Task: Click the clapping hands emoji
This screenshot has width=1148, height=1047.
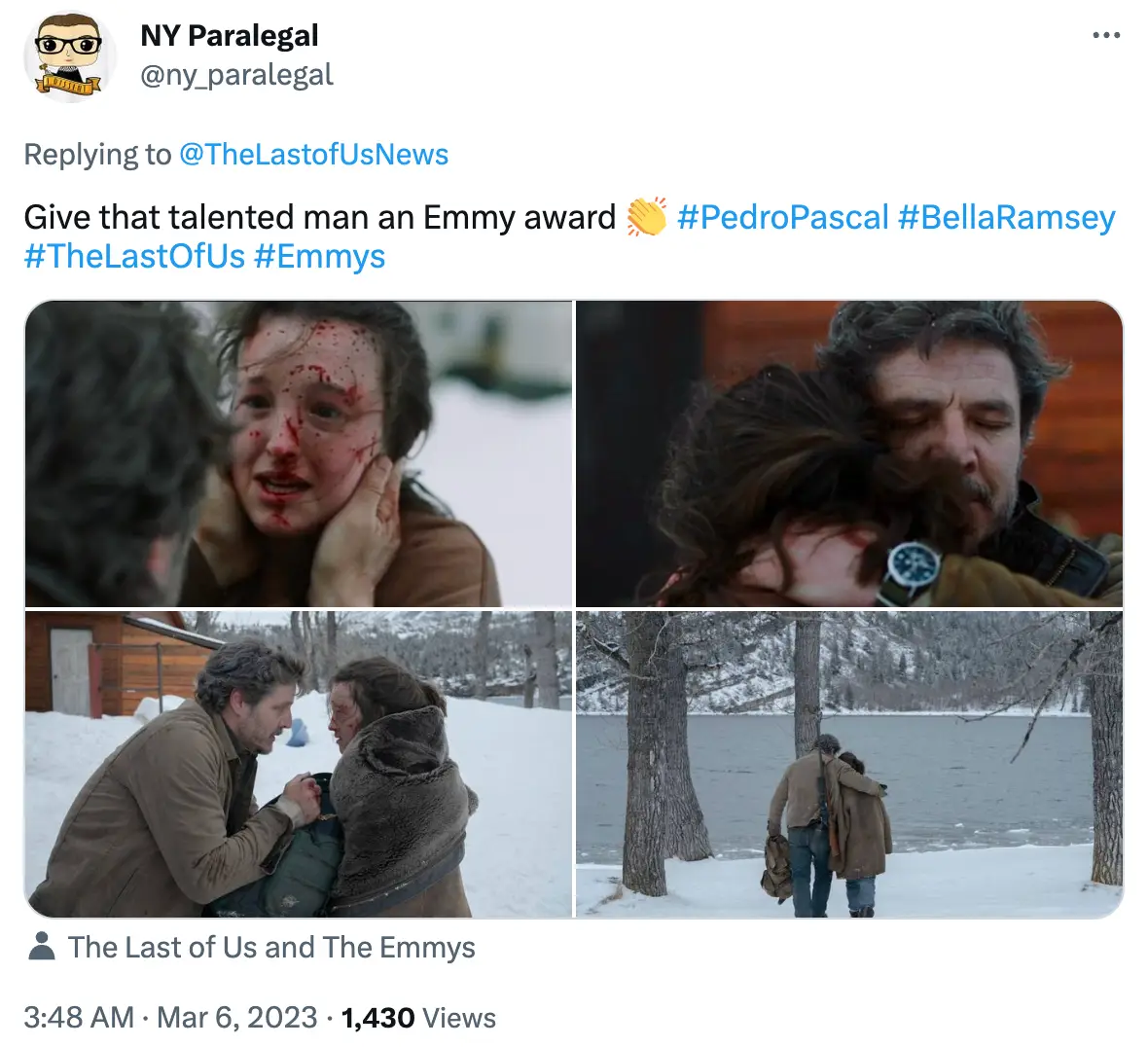Action: [x=646, y=217]
